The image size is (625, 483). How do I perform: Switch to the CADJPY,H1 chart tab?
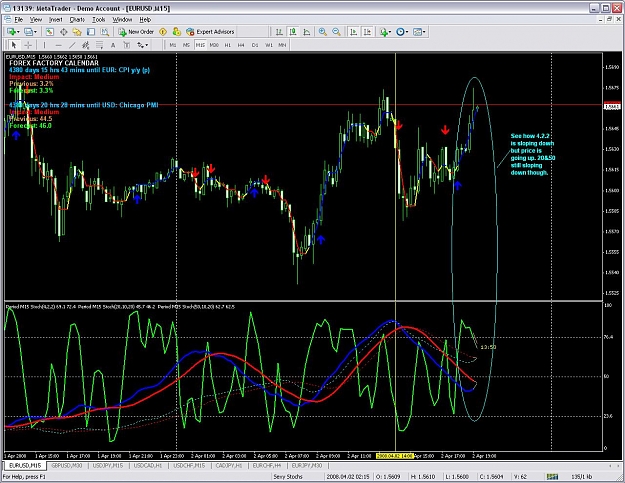(229, 465)
